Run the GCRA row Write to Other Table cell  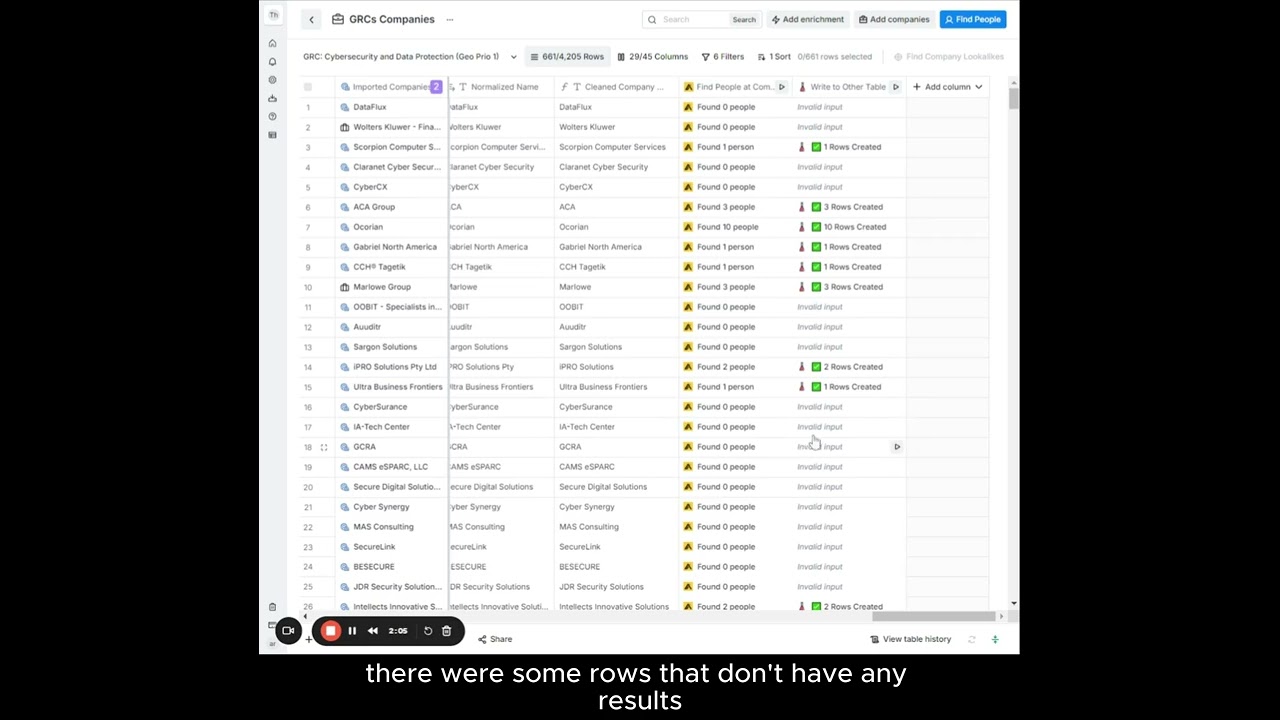coord(897,447)
